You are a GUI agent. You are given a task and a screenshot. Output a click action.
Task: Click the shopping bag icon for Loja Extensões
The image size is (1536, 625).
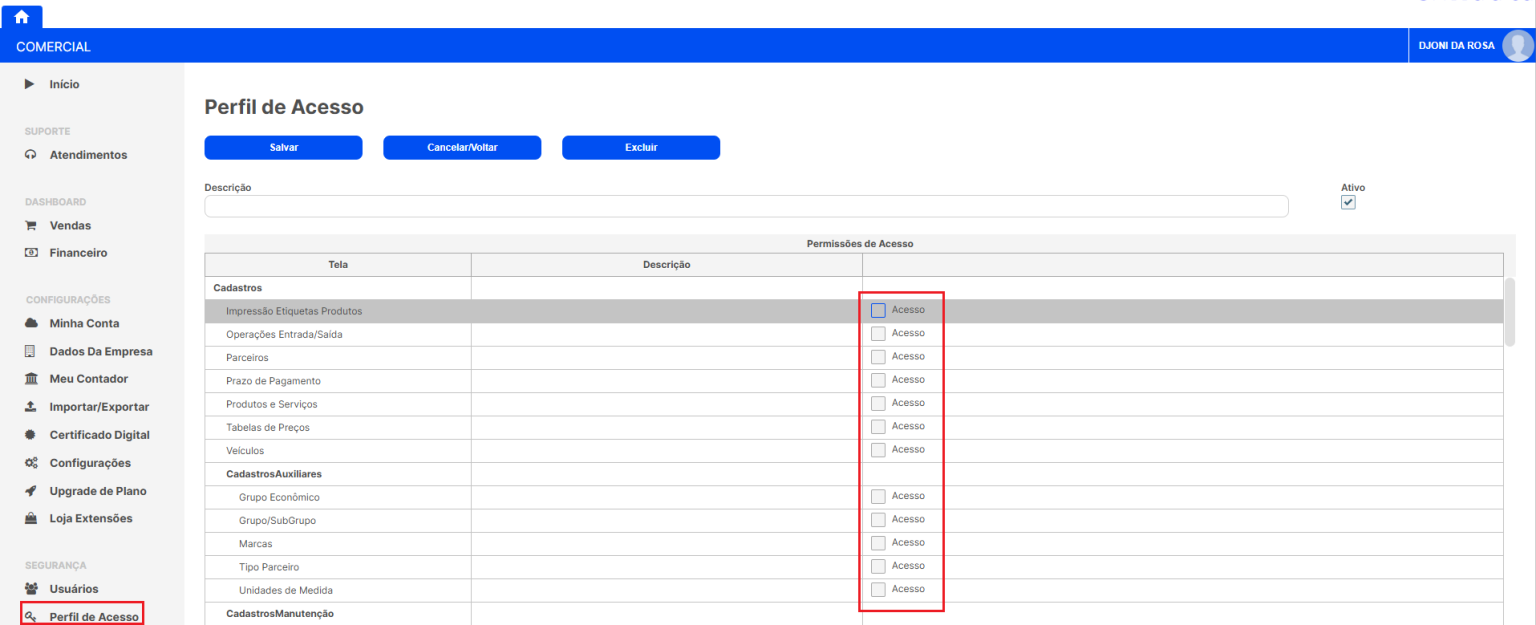pyautogui.click(x=31, y=518)
